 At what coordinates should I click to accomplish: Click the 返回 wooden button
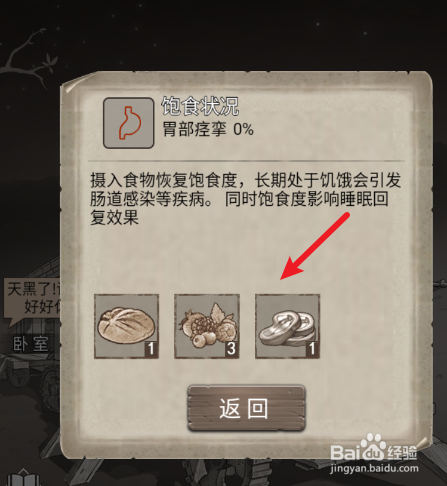(246, 408)
